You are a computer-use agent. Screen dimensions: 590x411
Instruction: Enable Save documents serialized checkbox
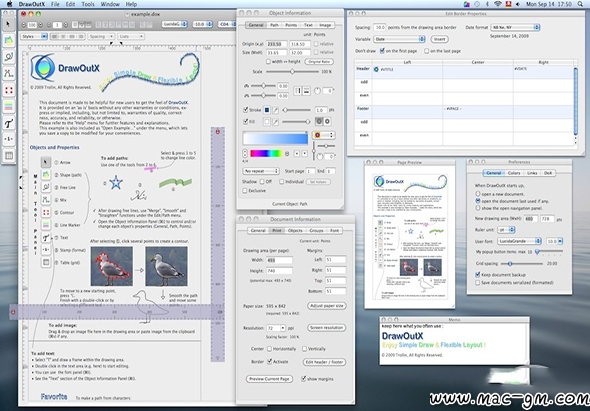coord(478,282)
